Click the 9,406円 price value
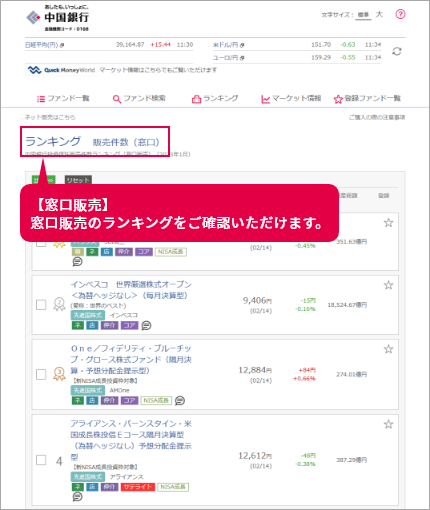The width and height of the screenshot is (430, 510). 257,301
